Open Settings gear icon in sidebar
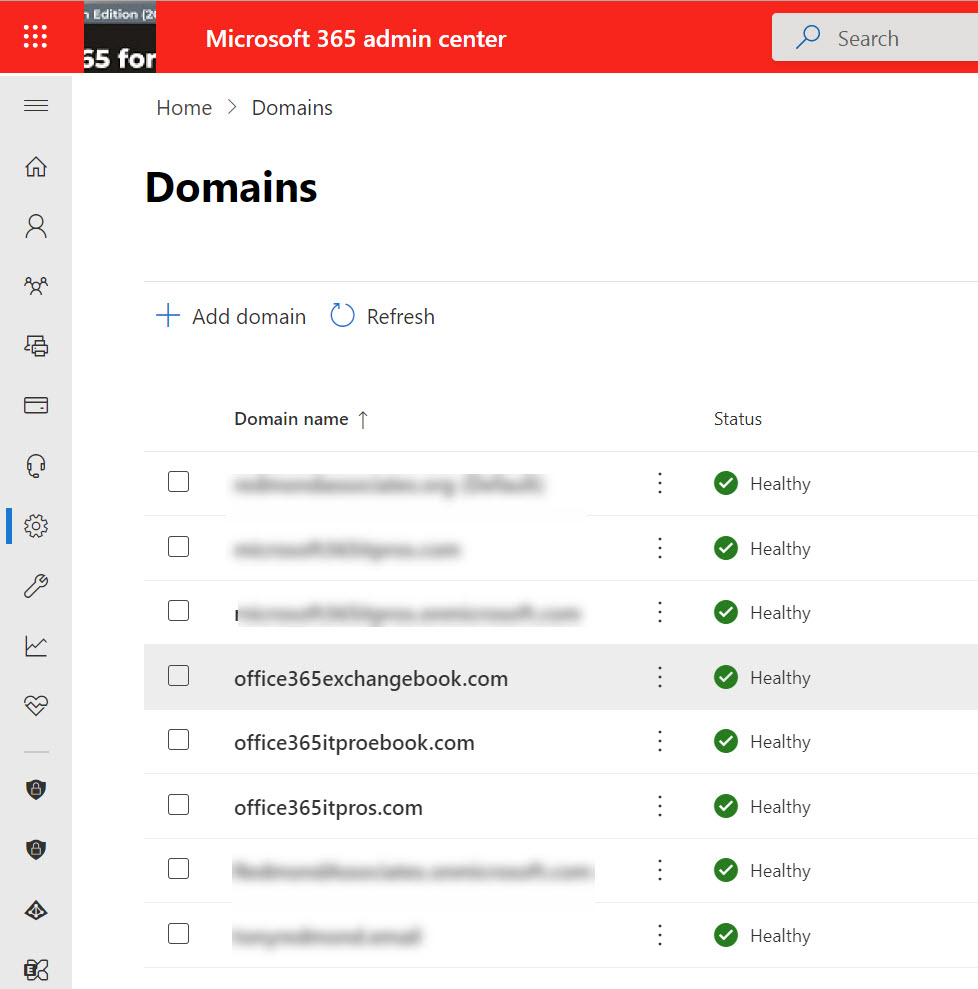Image resolution: width=978 pixels, height=989 pixels. pyautogui.click(x=36, y=525)
